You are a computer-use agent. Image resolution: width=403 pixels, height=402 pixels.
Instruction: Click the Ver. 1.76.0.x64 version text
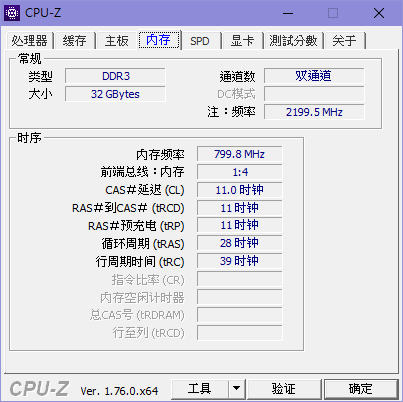tap(119, 391)
